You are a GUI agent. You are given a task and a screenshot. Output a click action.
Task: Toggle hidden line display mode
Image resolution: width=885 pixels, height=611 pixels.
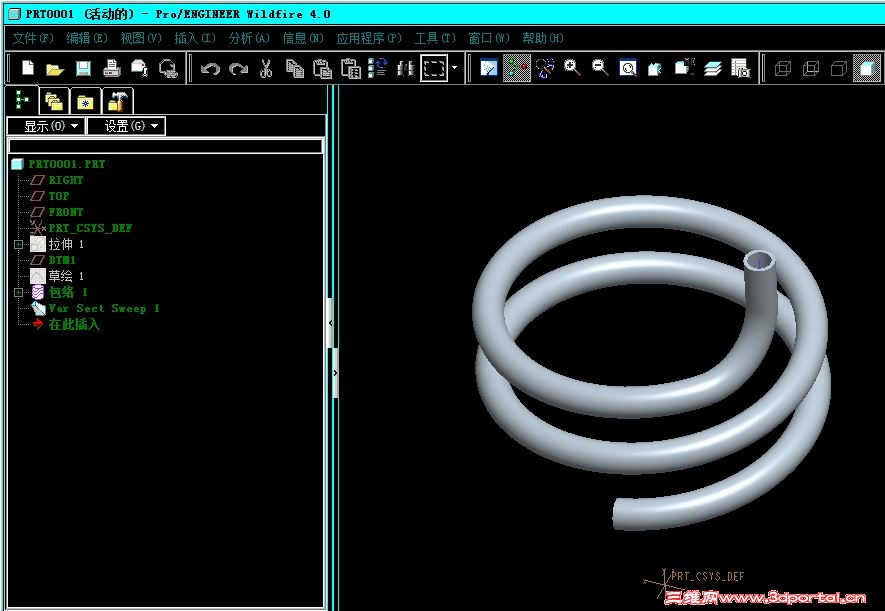point(810,68)
